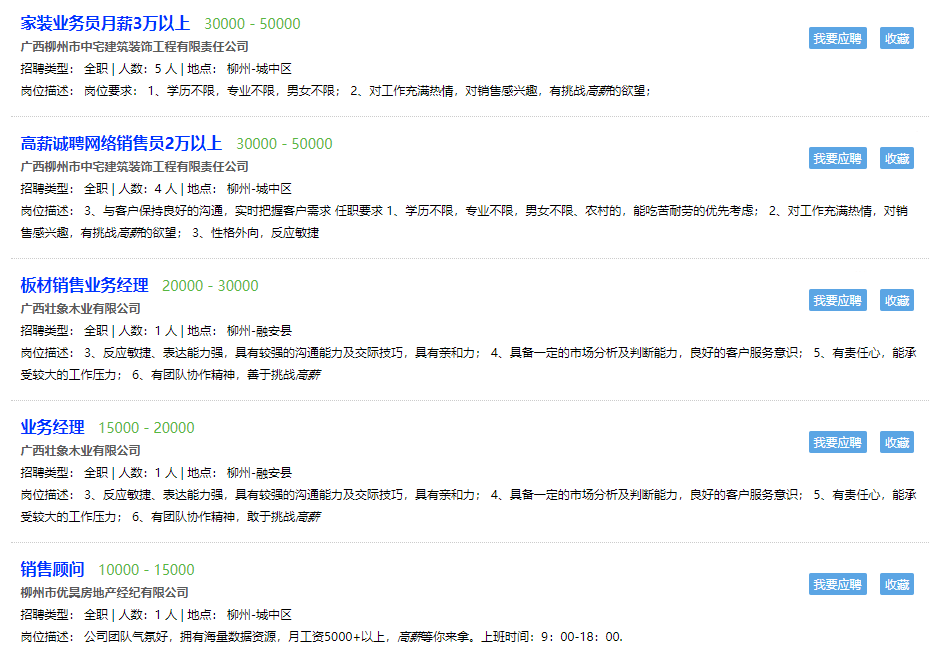This screenshot has height=656, width=941.
Task: Save the 板材销售业务经理 job using 收藏
Action: (896, 300)
